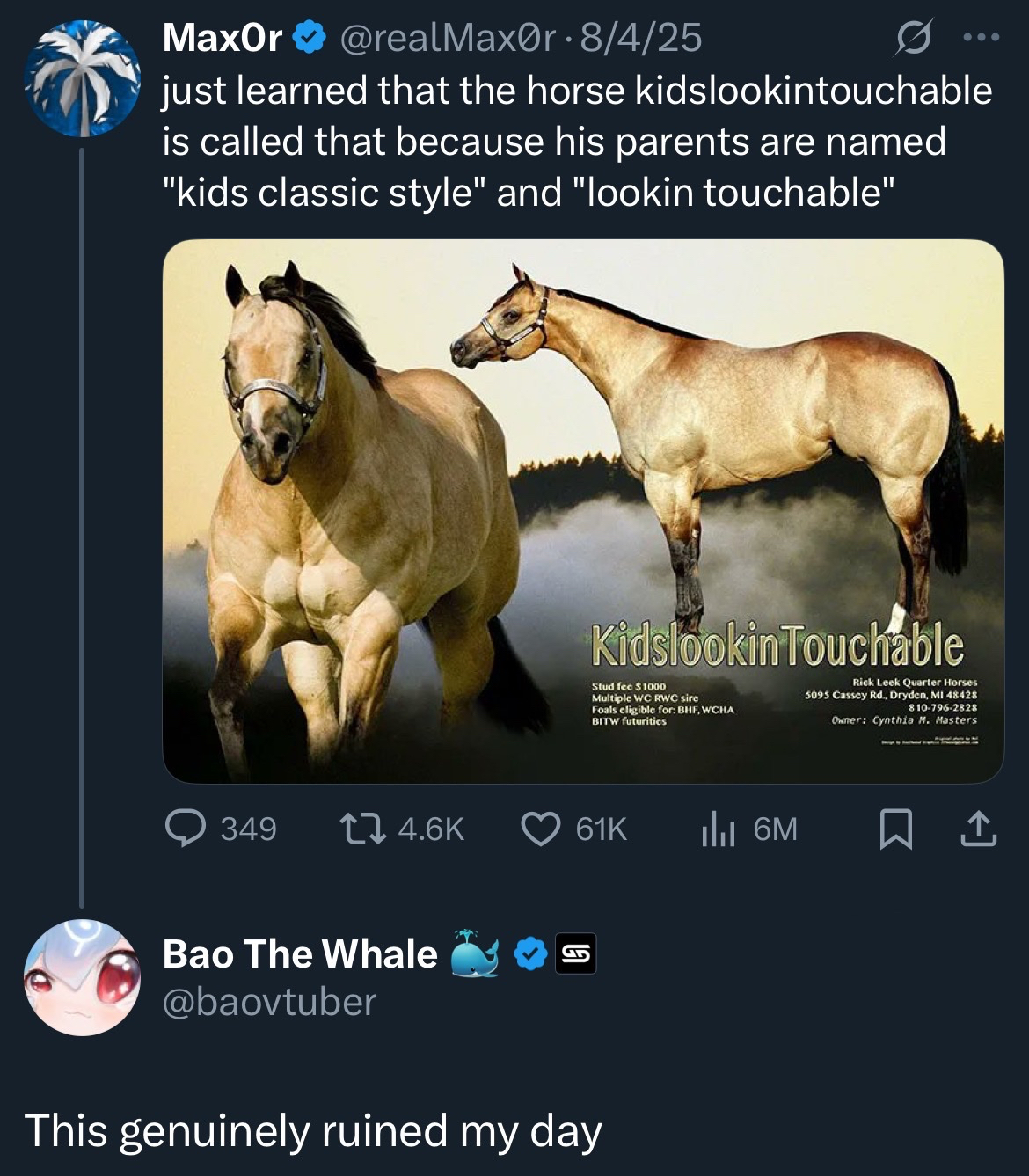1029x1176 pixels.
Task: Click the @baovtuber handle
Action: coord(269,1002)
